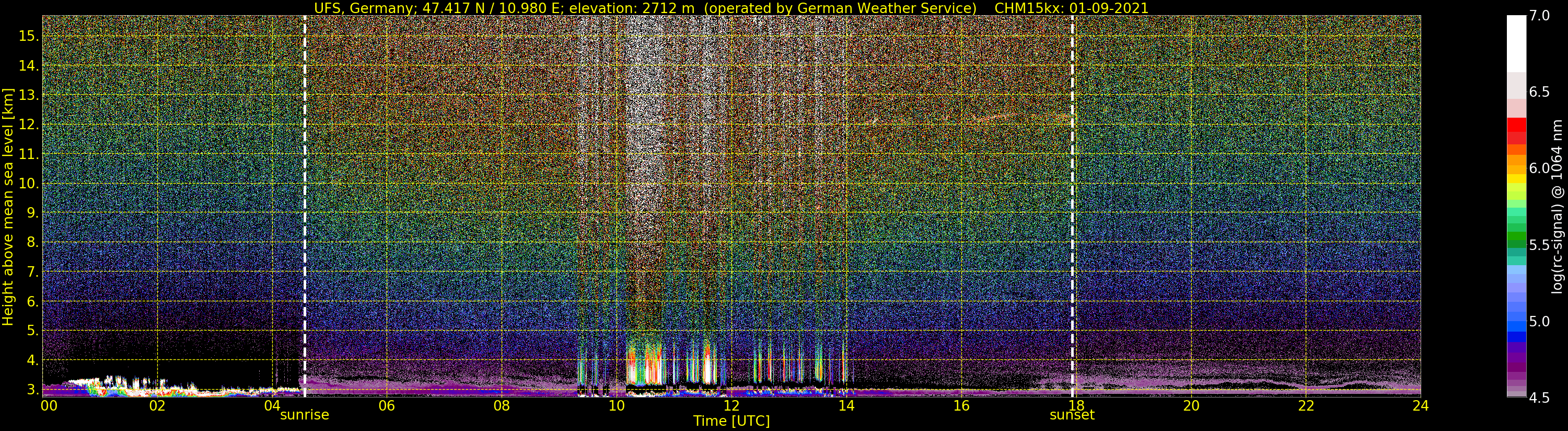Screen dimensions: 1568x431
Task: Click the "08" time axis tick label
Action: click(501, 406)
